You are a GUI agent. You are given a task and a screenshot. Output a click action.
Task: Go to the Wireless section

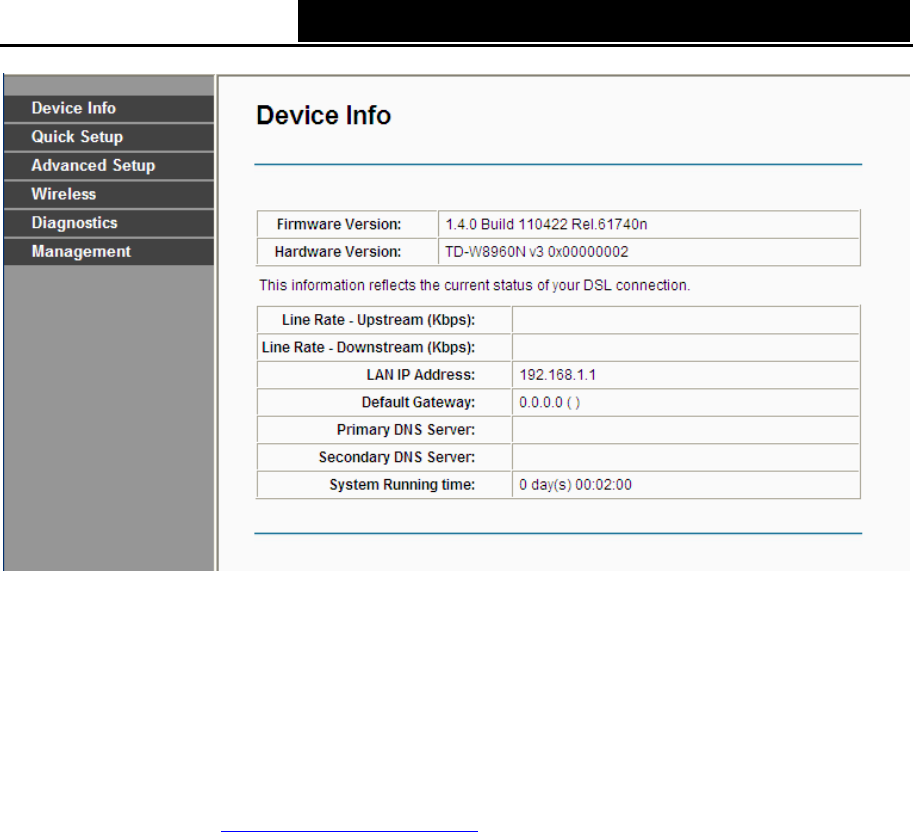pos(109,194)
